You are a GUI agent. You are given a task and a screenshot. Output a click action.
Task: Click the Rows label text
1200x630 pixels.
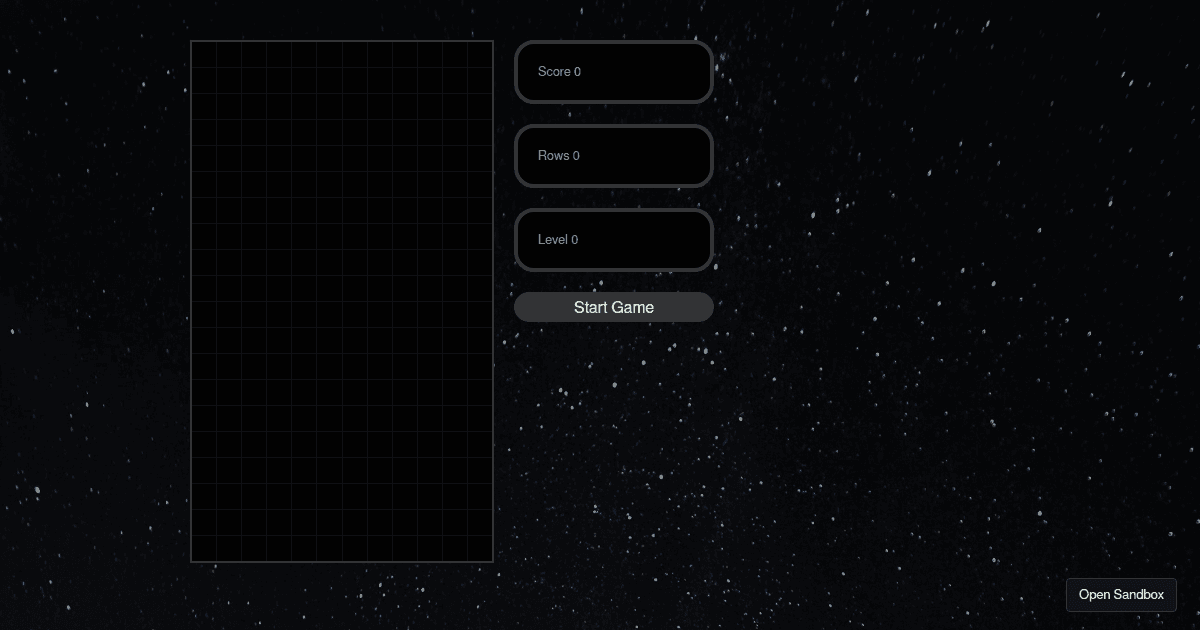pos(553,155)
